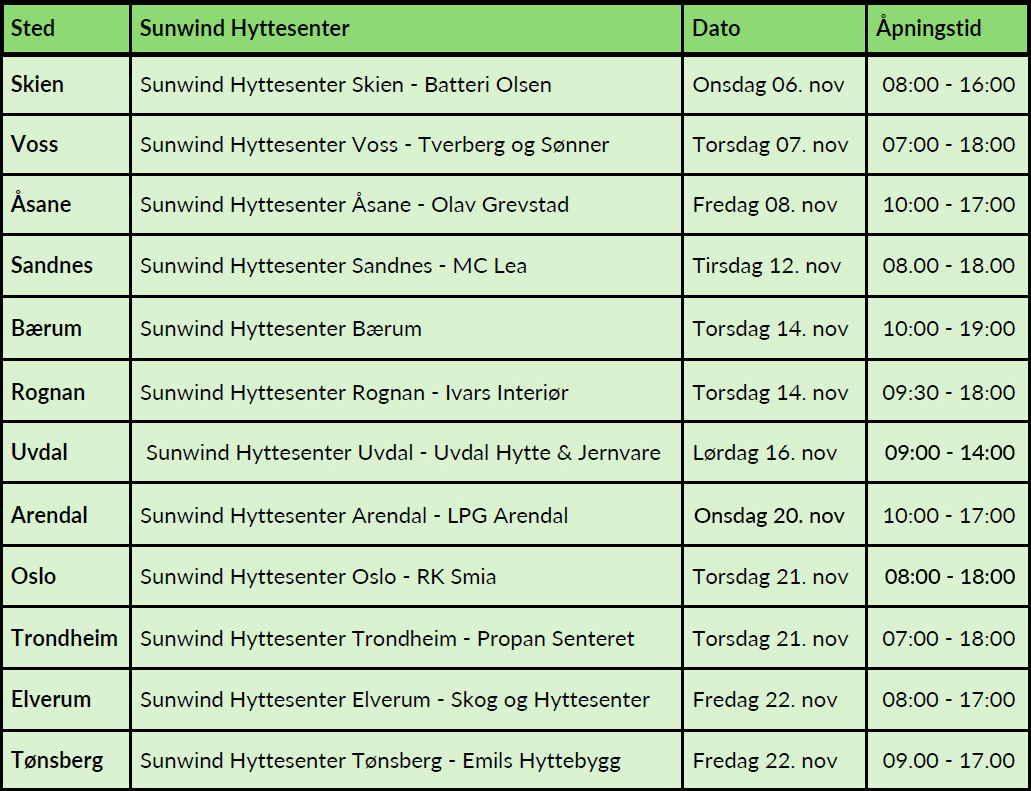
Task: Click the Sted column header
Action: (x=66, y=28)
